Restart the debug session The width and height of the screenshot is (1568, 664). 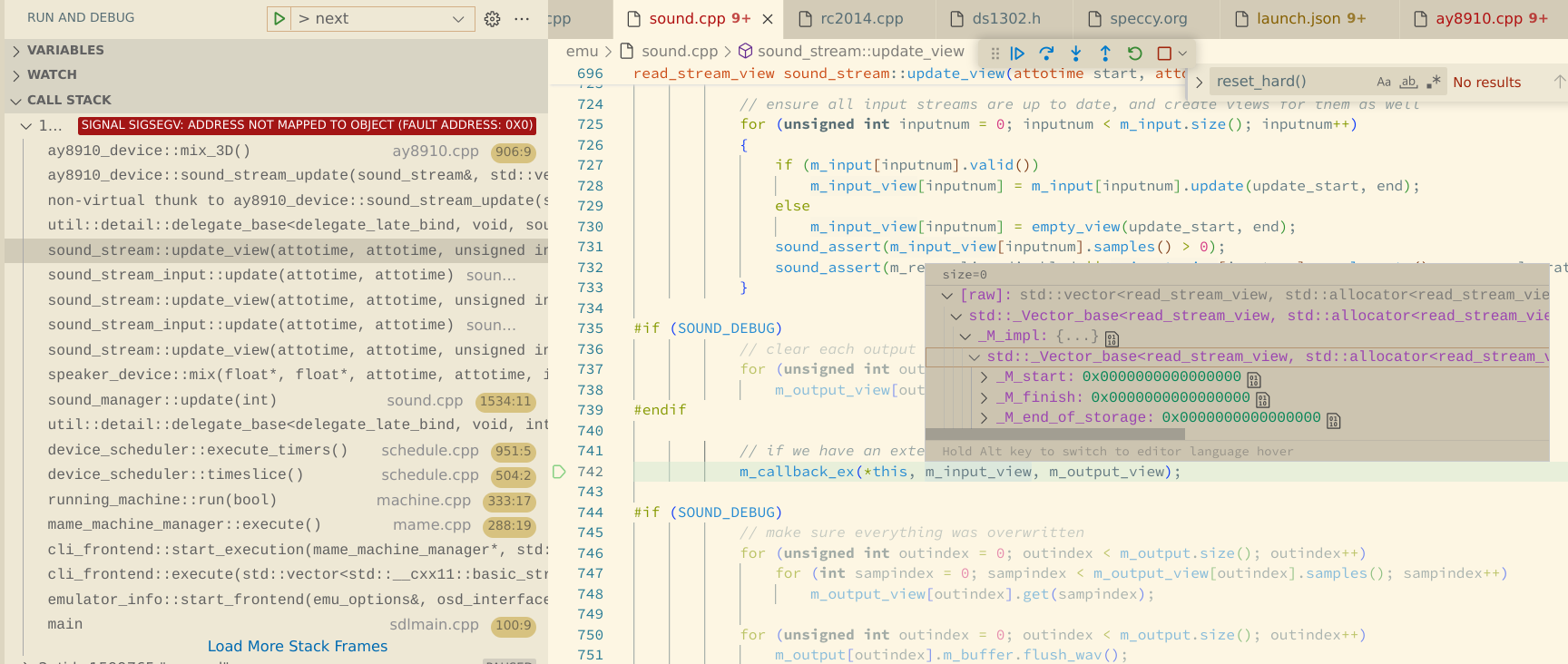(x=1134, y=54)
